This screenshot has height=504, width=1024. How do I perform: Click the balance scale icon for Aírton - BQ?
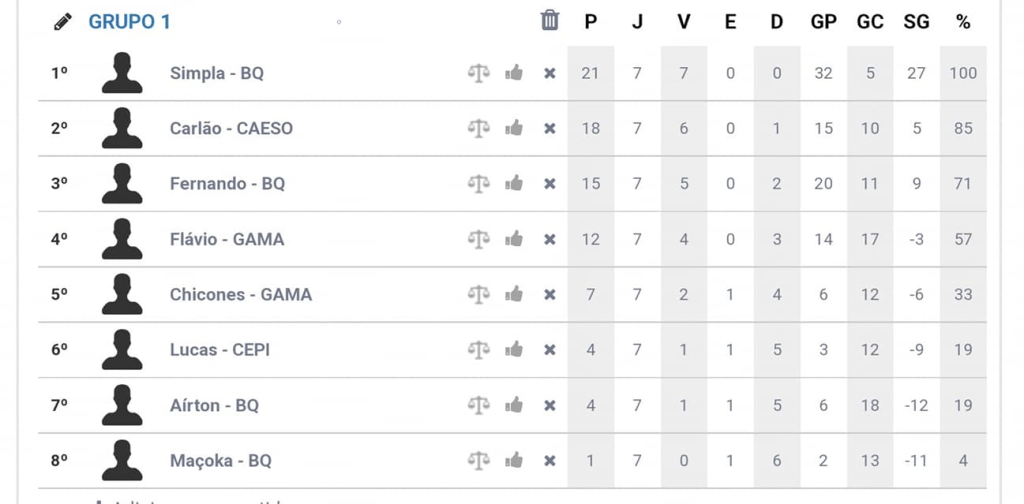pyautogui.click(x=479, y=405)
